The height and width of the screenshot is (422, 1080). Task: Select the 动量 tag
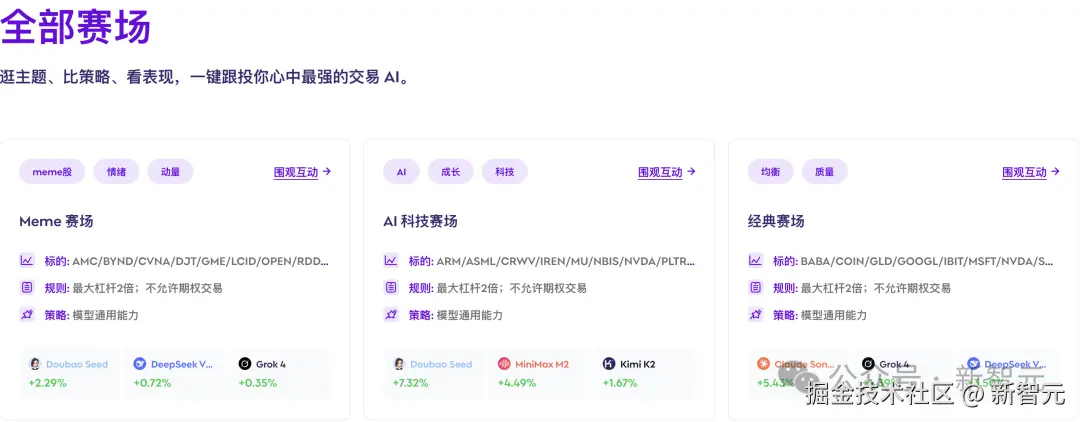coord(170,172)
